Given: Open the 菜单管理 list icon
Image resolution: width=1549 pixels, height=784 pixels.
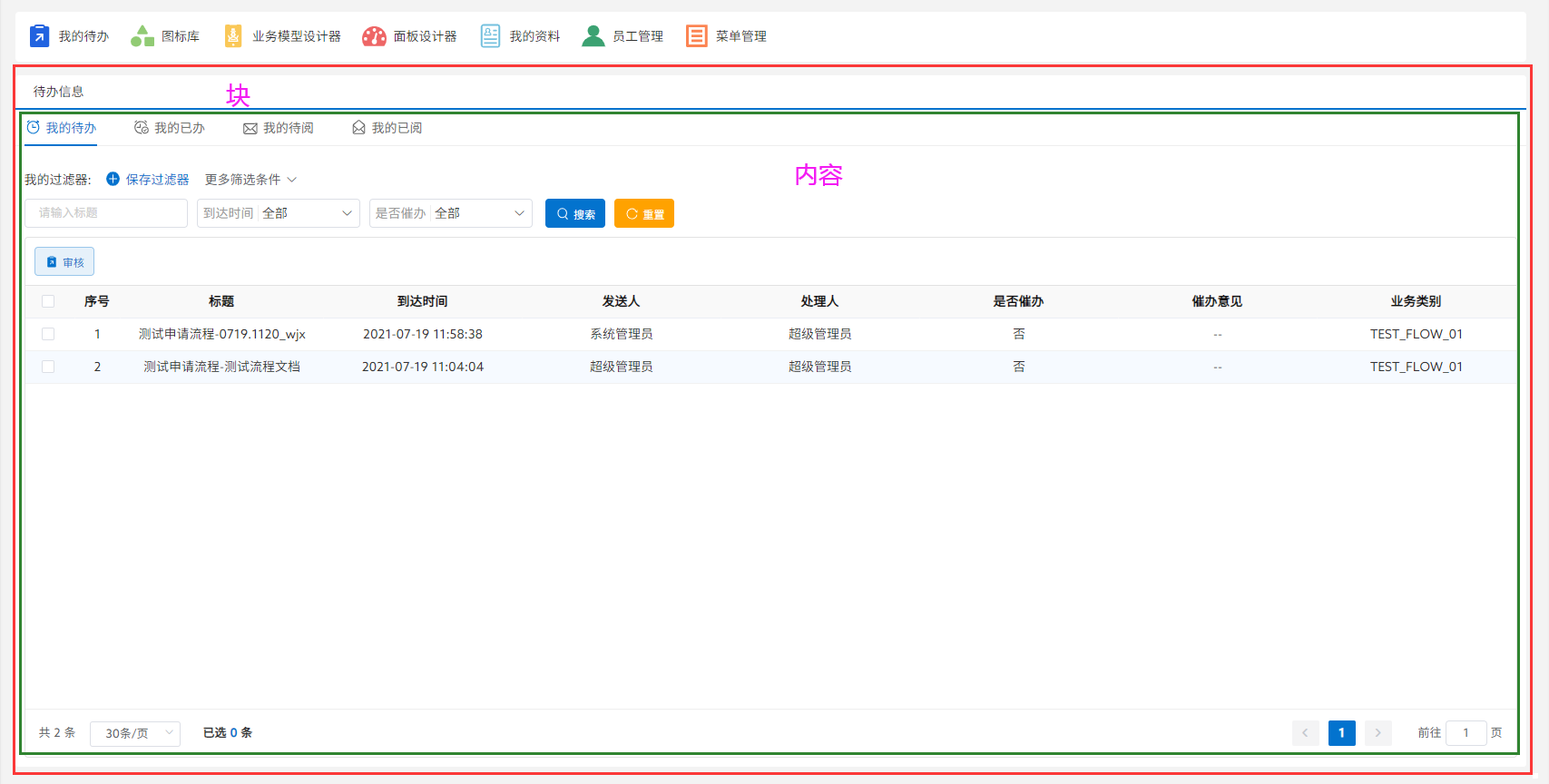Looking at the screenshot, I should tap(697, 36).
